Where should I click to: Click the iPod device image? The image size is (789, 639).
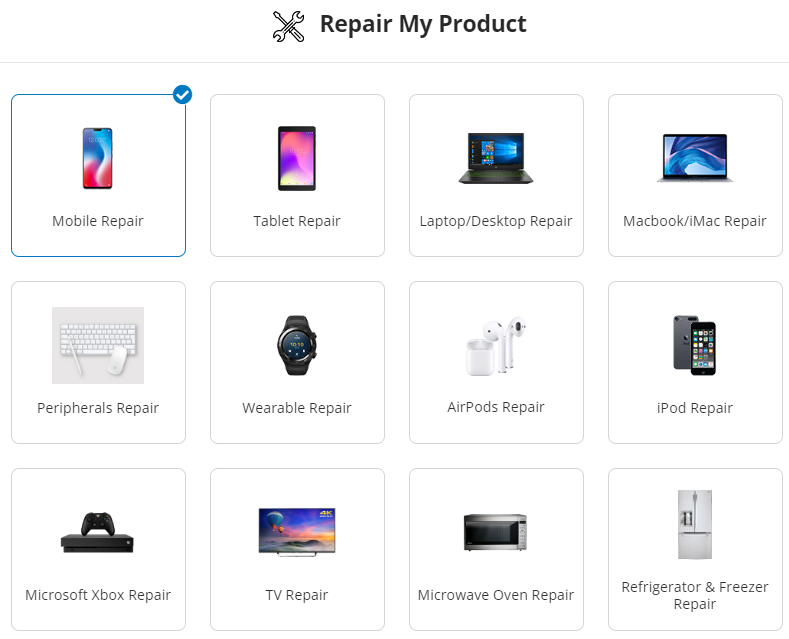pyautogui.click(x=694, y=345)
